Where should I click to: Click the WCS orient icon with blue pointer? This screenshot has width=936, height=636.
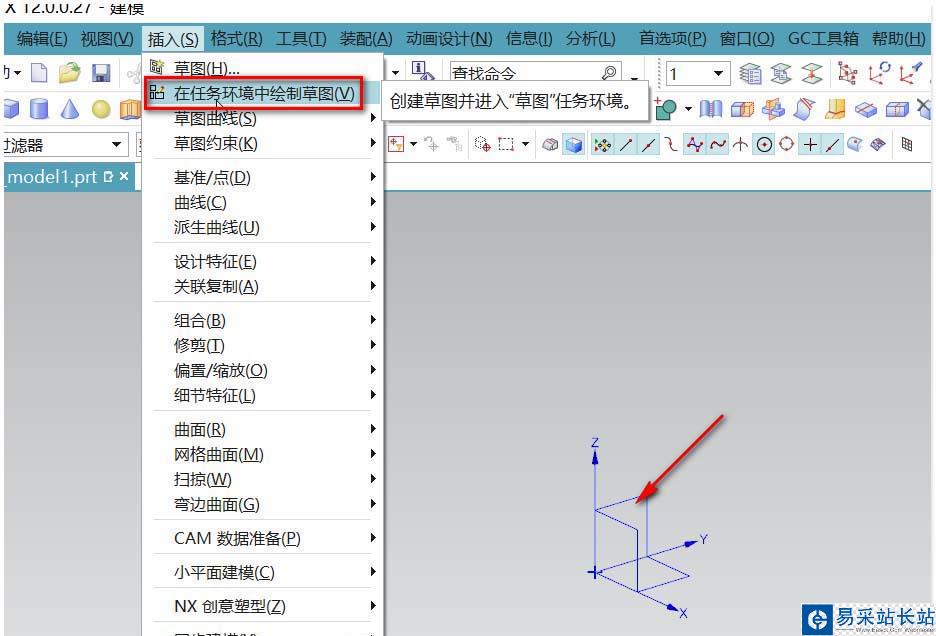[910, 73]
